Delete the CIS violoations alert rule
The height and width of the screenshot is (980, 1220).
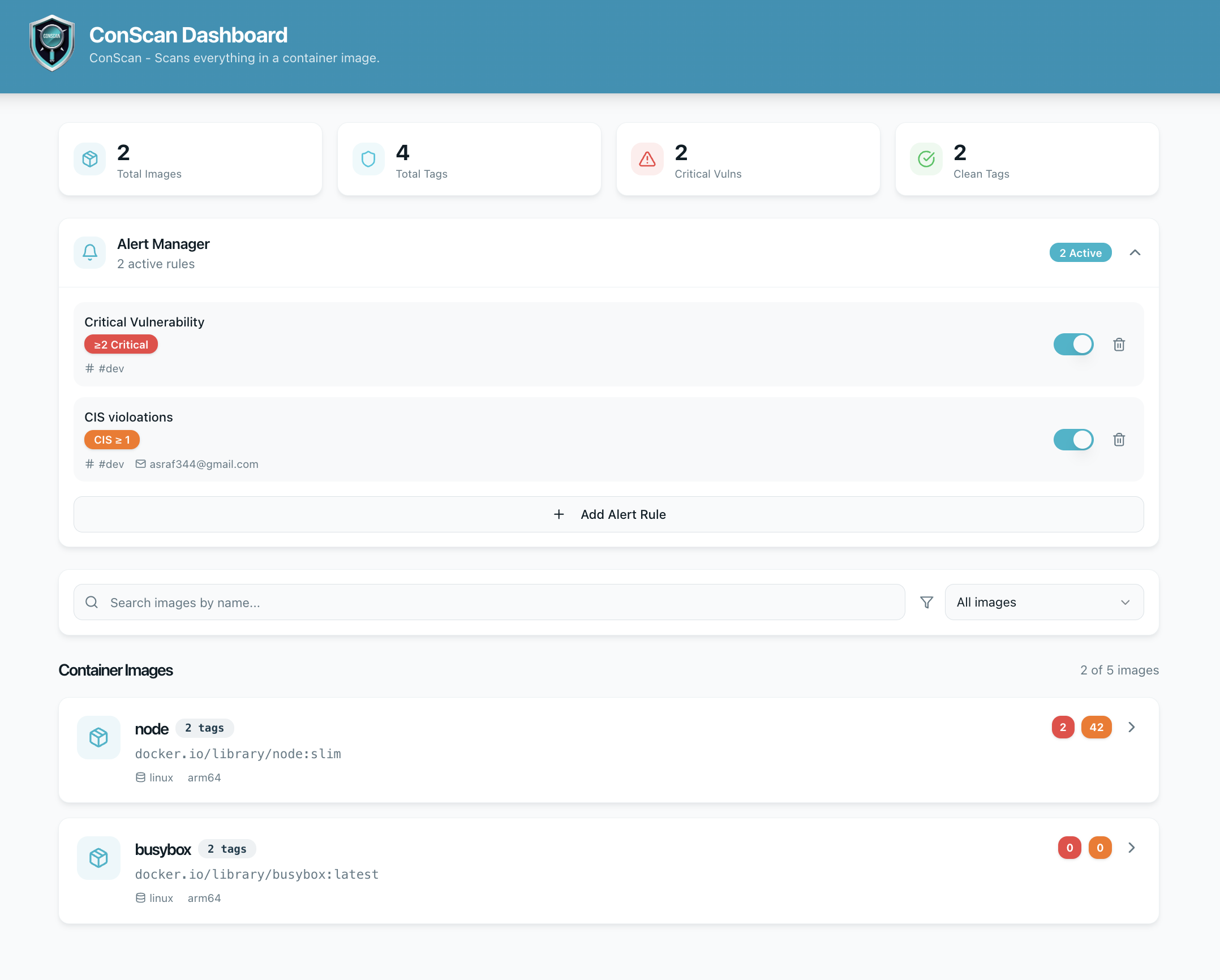pos(1119,440)
